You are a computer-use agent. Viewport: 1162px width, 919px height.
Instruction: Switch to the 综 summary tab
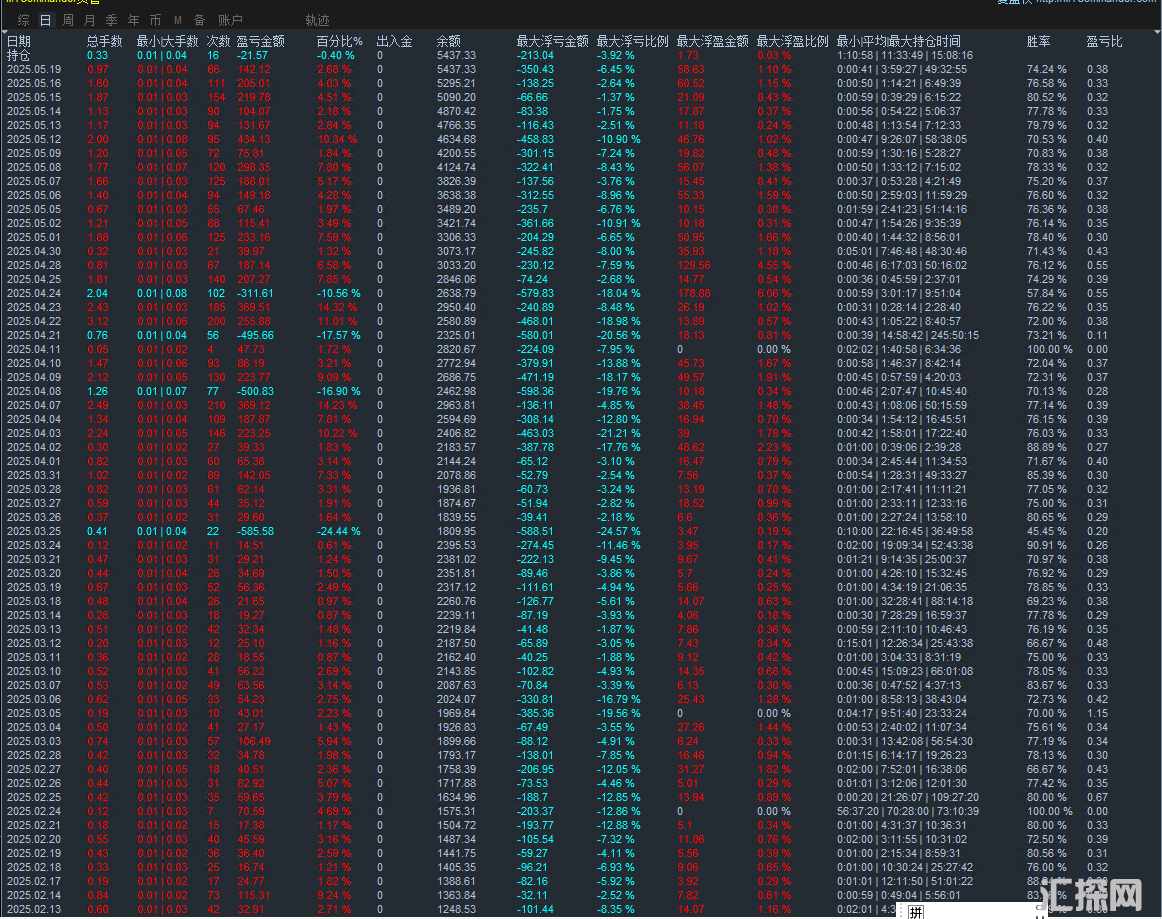tap(24, 20)
